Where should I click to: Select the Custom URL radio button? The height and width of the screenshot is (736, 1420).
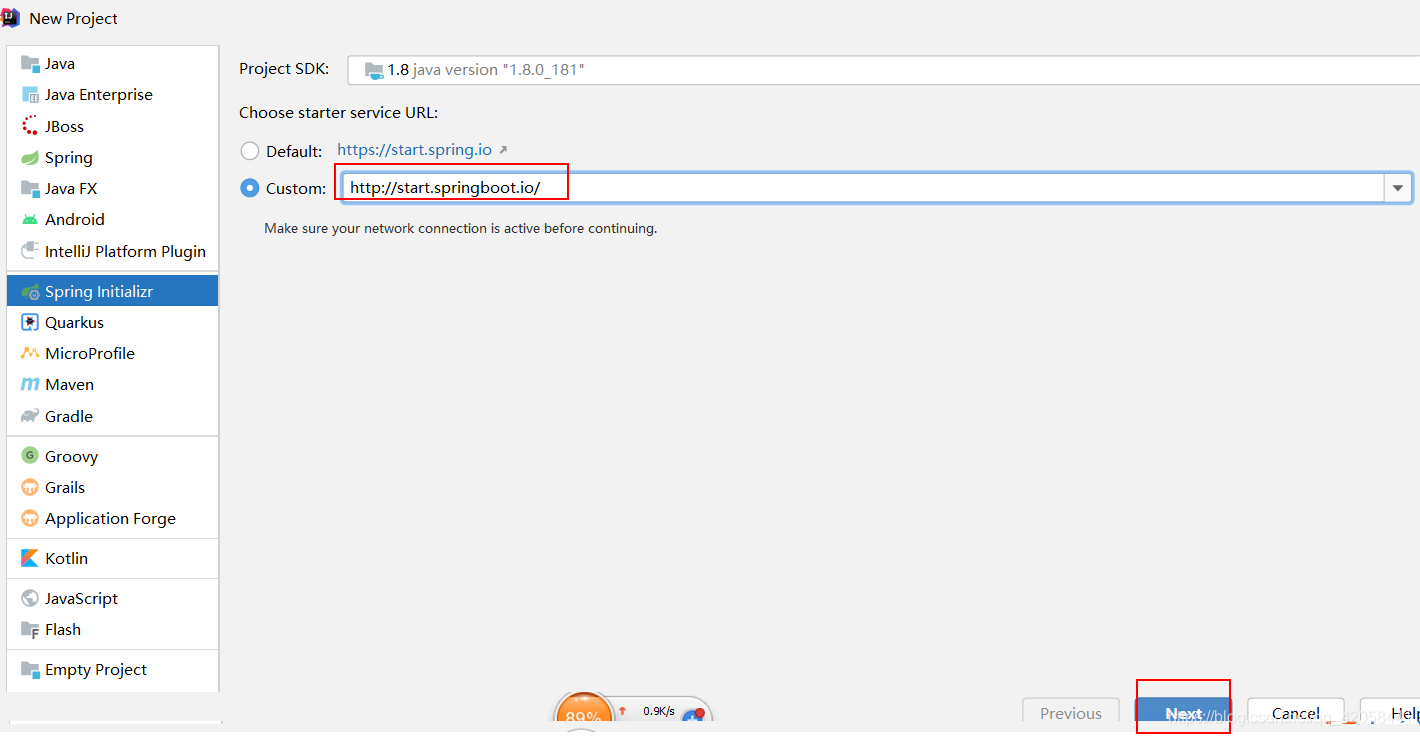click(x=250, y=188)
